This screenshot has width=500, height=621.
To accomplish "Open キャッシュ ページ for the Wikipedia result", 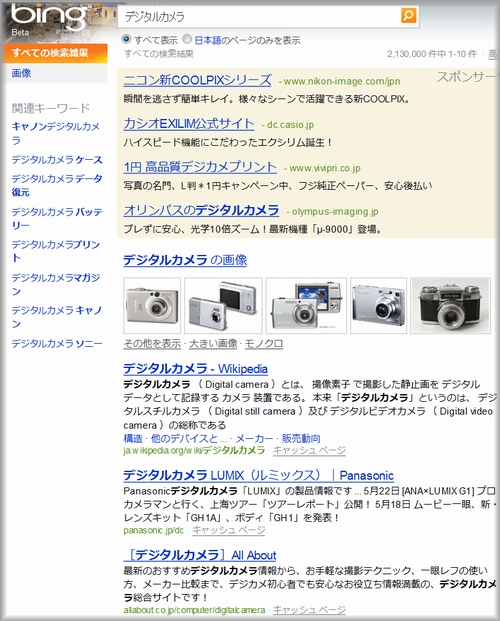I will [x=309, y=450].
